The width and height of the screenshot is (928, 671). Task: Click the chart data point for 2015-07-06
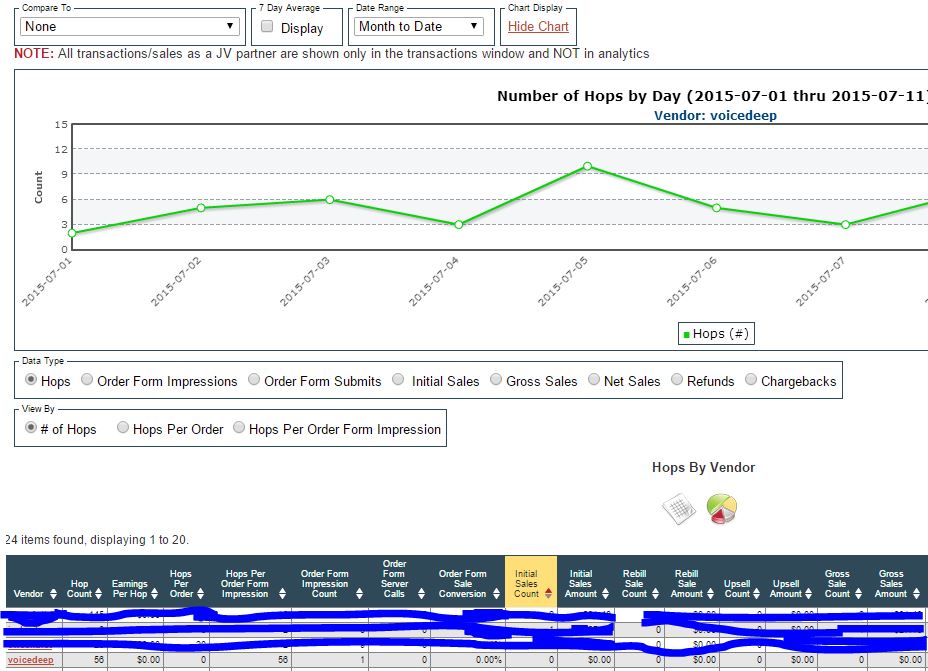pos(716,208)
